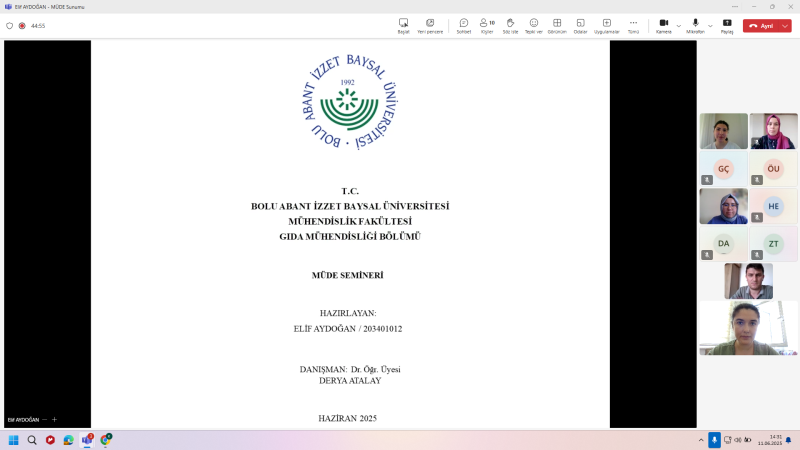
Task: Click the university logo on slide
Action: click(x=349, y=102)
